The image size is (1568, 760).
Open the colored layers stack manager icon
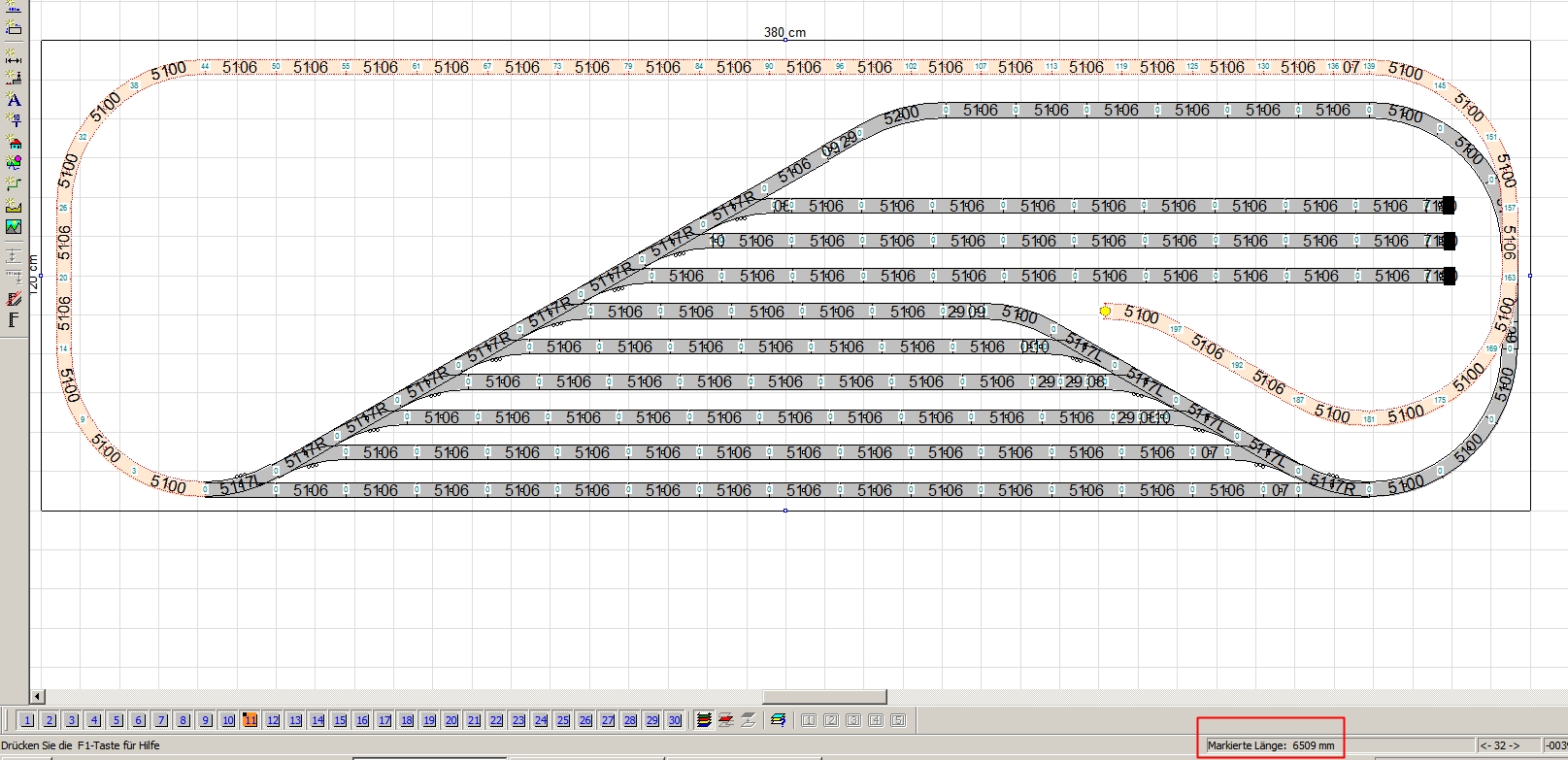(704, 720)
